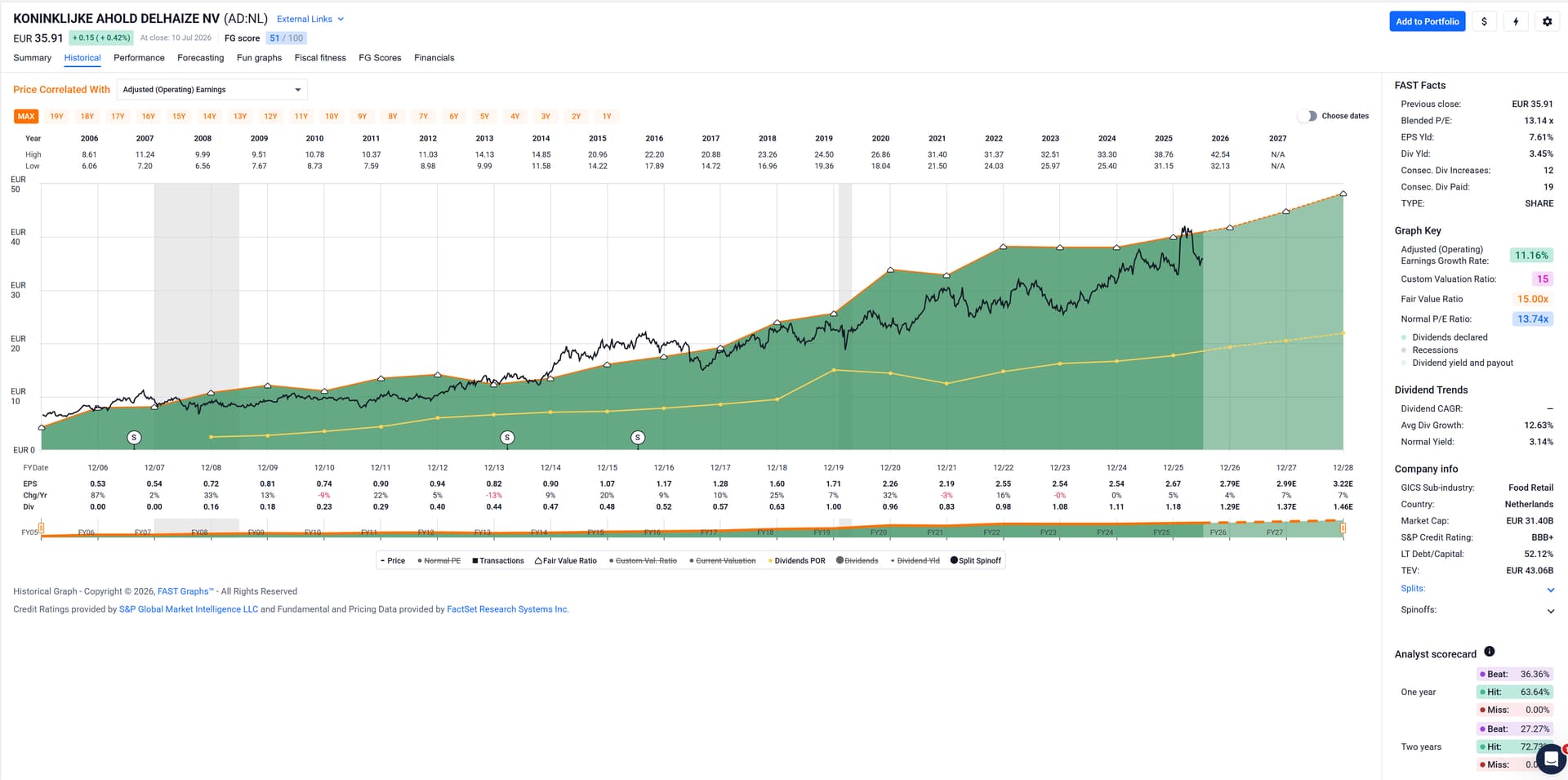This screenshot has height=780, width=1568.
Task: Switch to the Forecasting tab
Action: point(200,58)
